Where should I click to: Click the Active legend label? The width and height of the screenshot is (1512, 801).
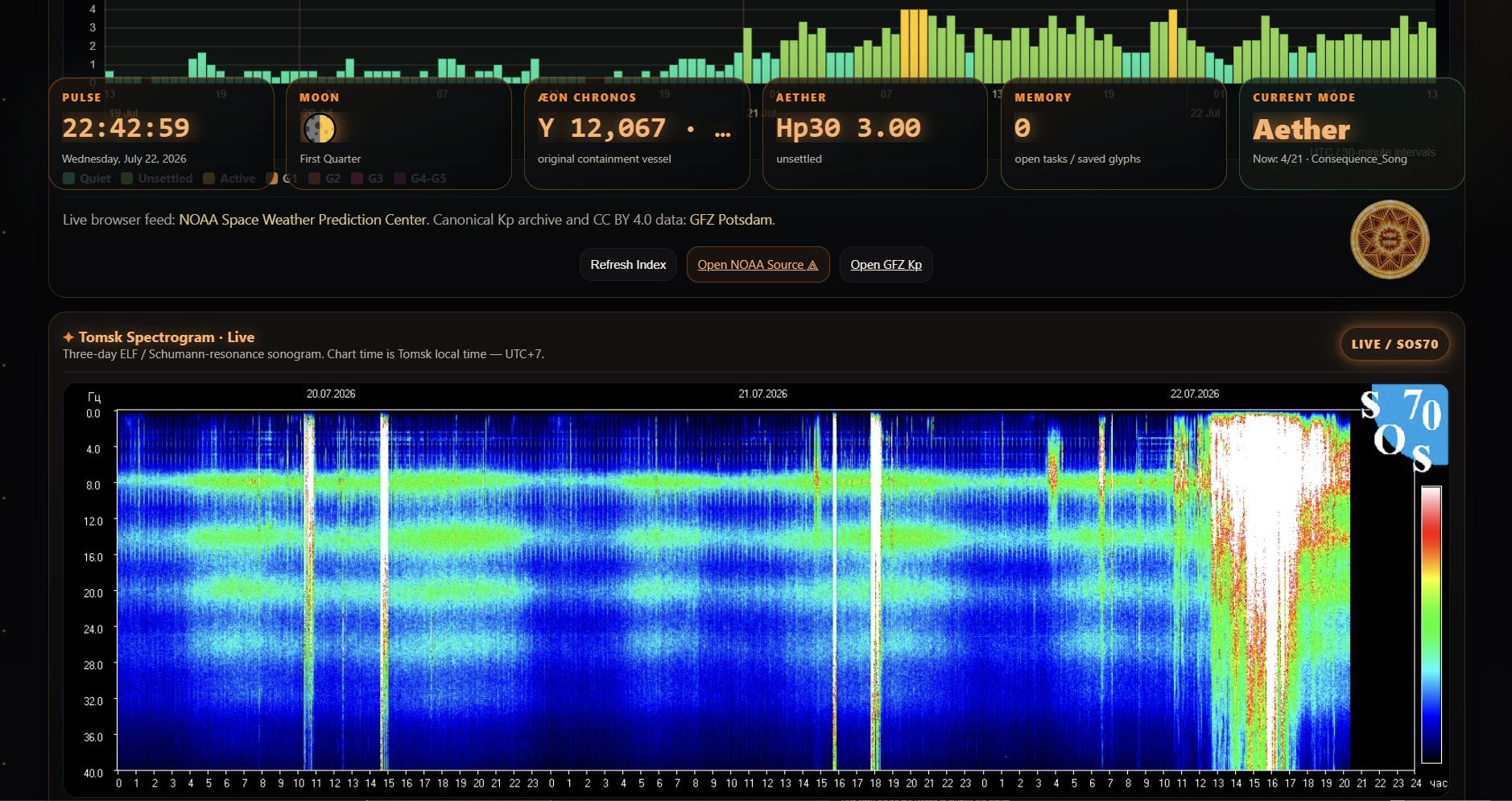(x=238, y=179)
